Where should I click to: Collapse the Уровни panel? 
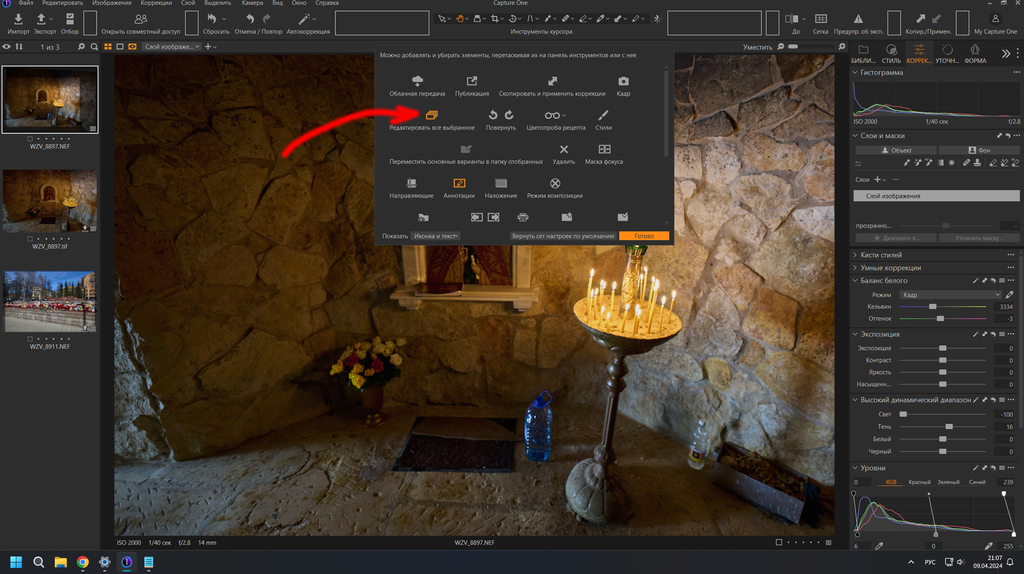coord(855,468)
